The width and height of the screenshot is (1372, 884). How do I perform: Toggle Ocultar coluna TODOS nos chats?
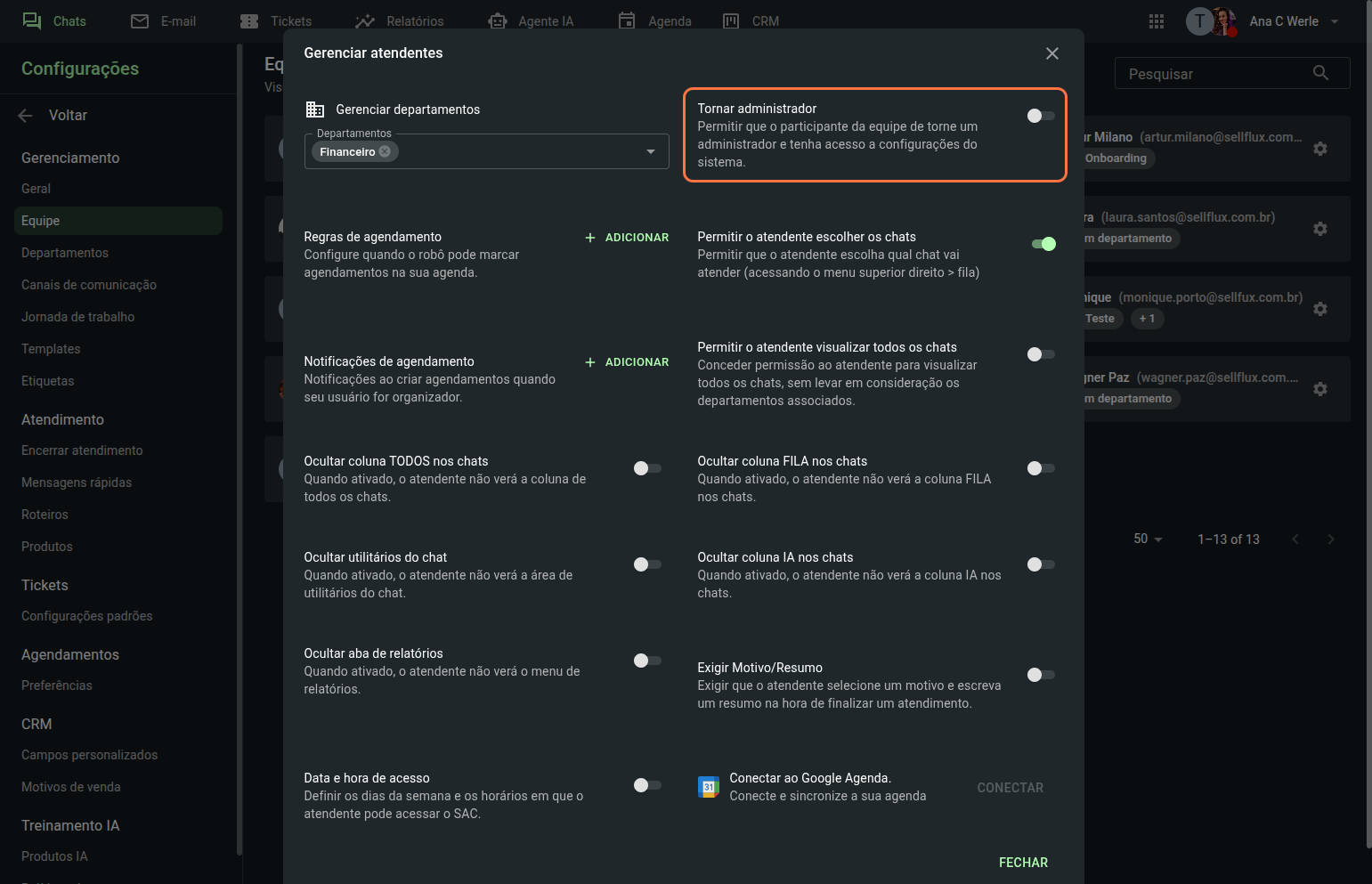coord(647,468)
